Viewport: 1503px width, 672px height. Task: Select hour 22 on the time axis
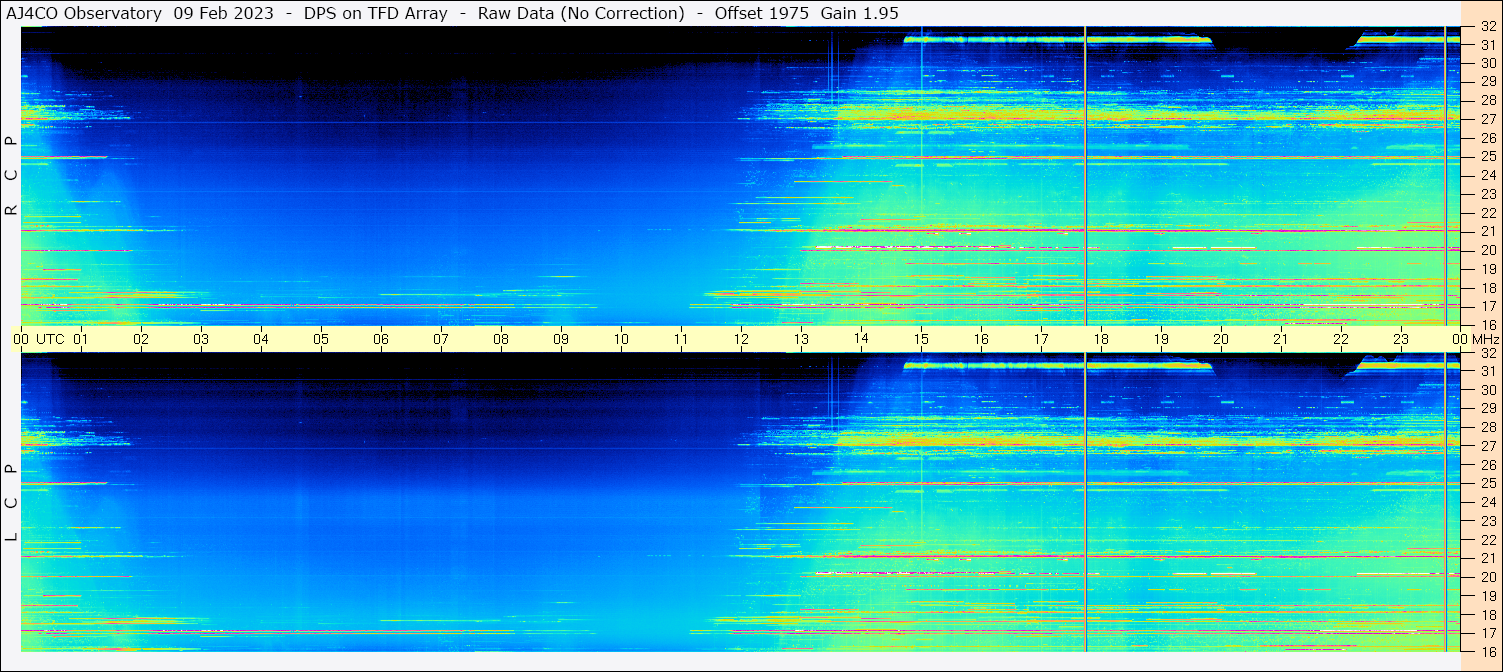pos(1341,339)
